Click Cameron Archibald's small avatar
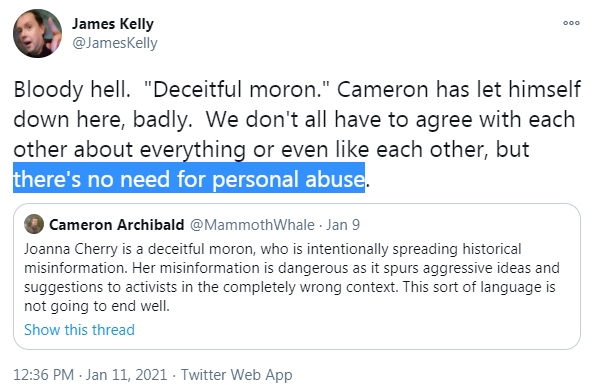 click(x=34, y=224)
